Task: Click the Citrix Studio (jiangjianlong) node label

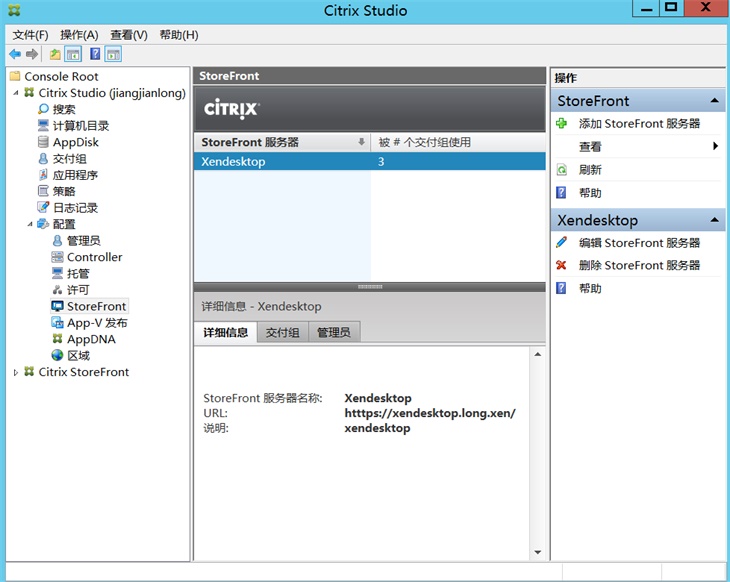Action: (x=112, y=93)
